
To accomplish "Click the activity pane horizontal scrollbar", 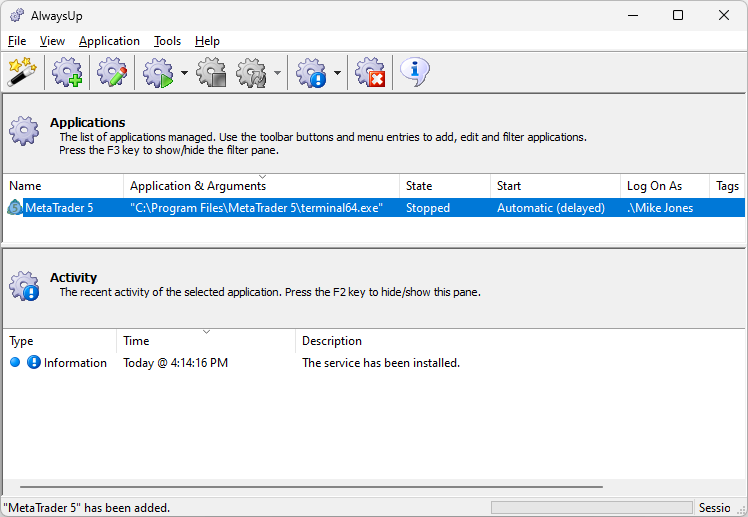I will coord(311,487).
